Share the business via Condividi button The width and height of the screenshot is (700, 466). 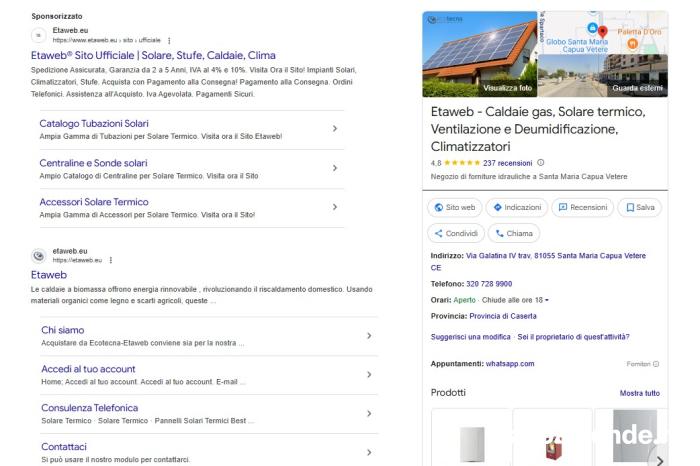pos(456,233)
